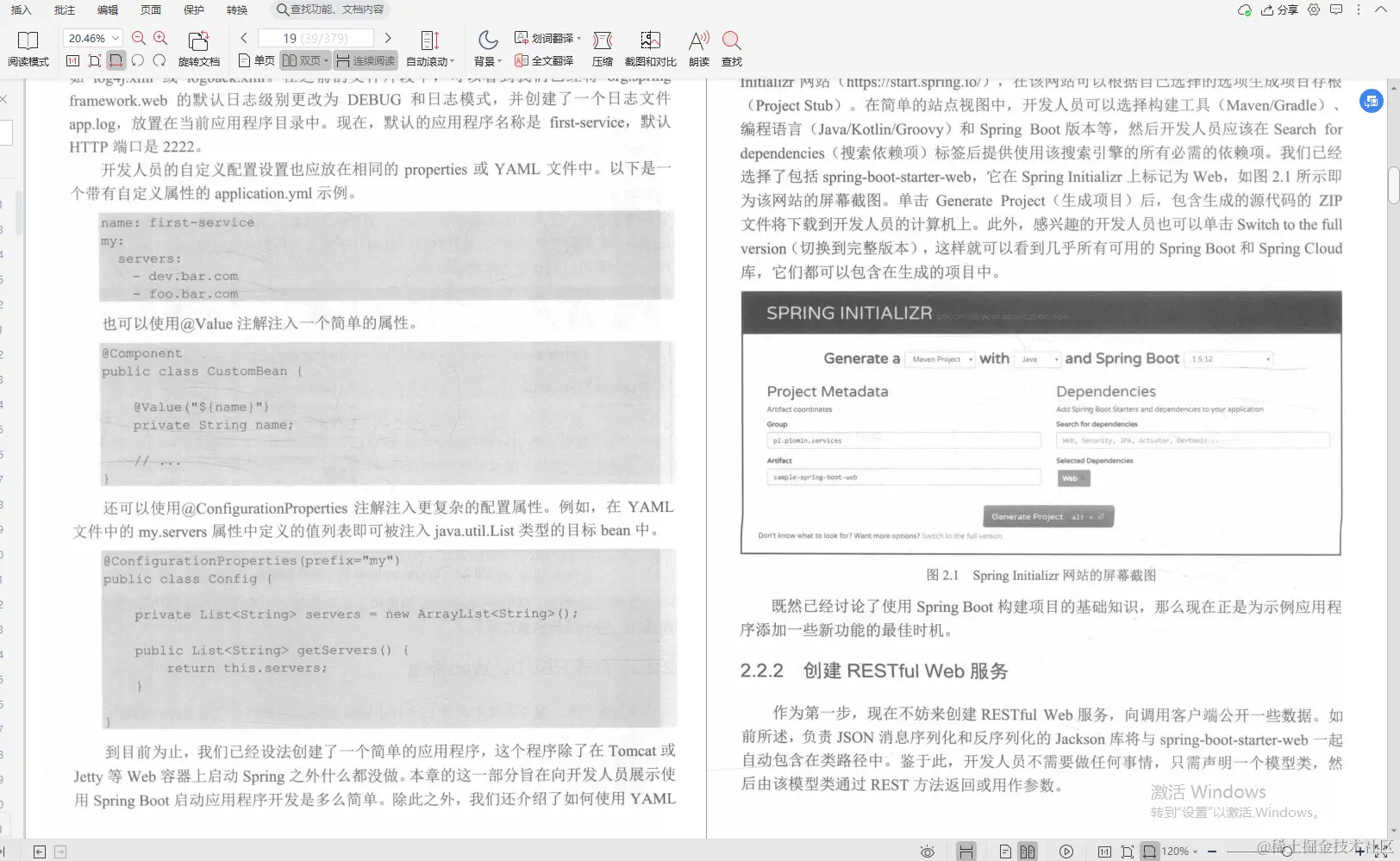Click the plus zoom button in status bar
This screenshot has width=1400, height=861.
pyautogui.click(x=1360, y=852)
